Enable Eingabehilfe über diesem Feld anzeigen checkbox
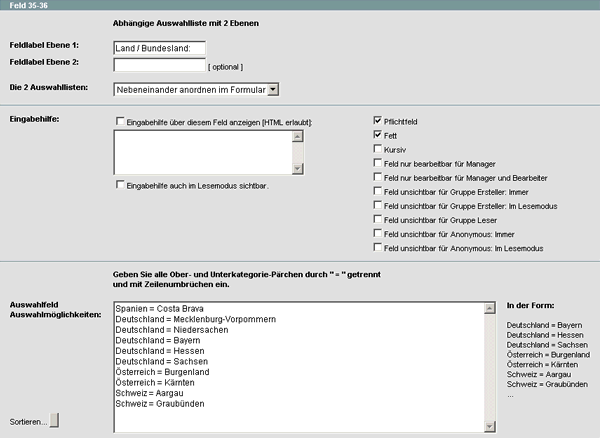Screen dimensions: 600x438 coord(120,121)
